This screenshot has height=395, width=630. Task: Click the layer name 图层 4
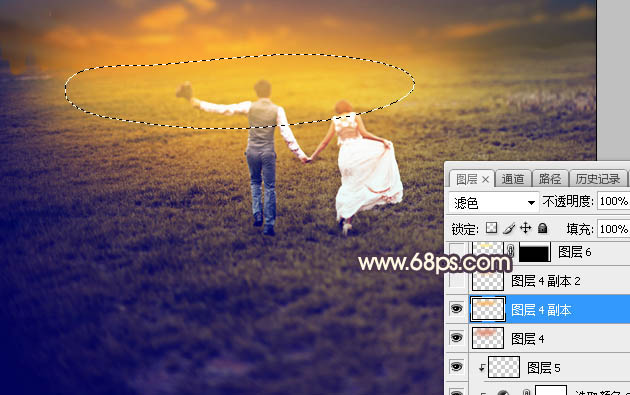(528, 339)
